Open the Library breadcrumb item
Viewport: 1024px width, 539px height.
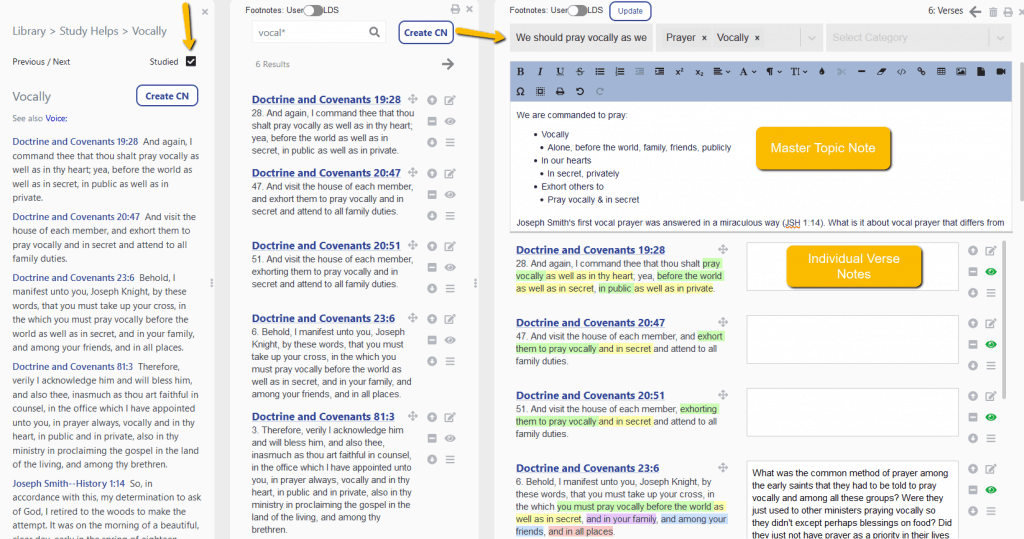pos(29,32)
